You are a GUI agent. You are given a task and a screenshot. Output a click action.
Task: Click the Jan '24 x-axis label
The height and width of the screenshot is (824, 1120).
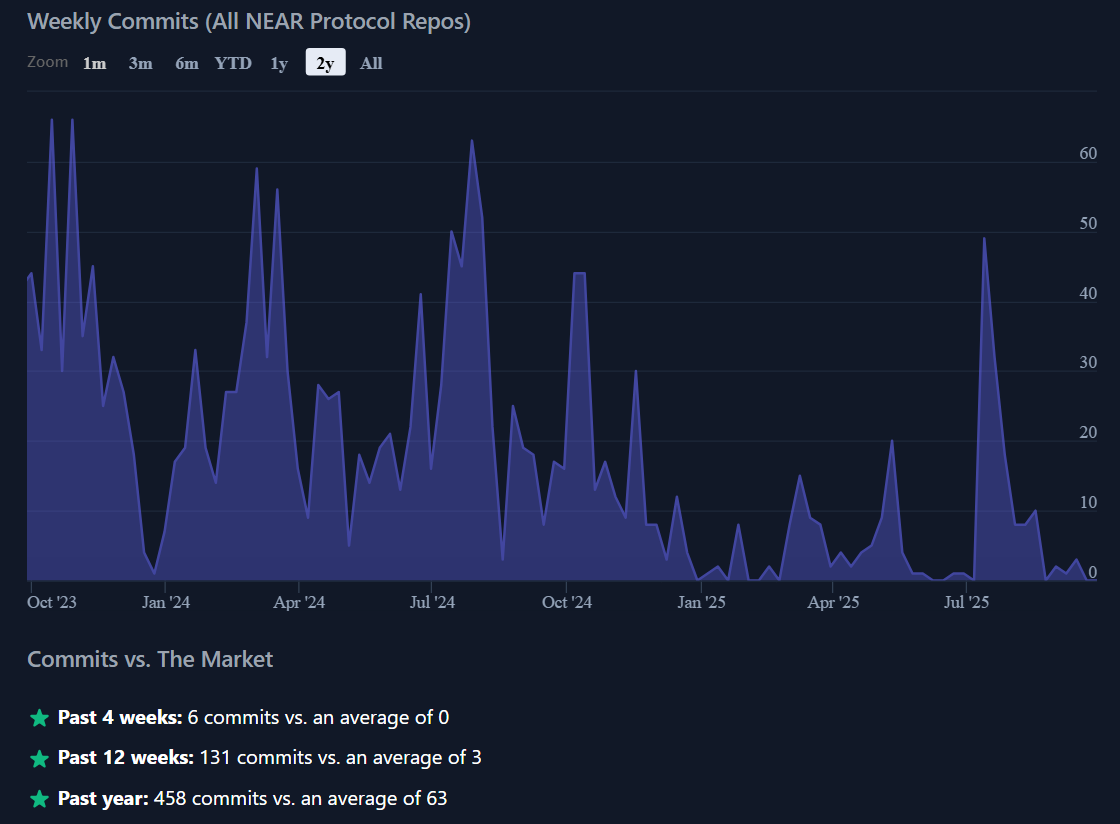165,602
